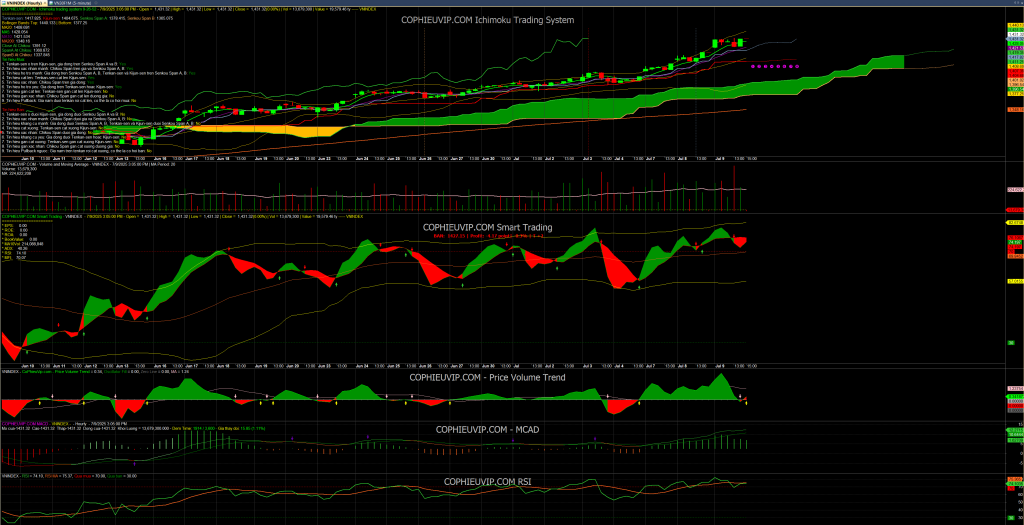Click the 'Close At Chikou' legend line
The height and width of the screenshot is (525, 1024).
pyautogui.click(x=24, y=46)
